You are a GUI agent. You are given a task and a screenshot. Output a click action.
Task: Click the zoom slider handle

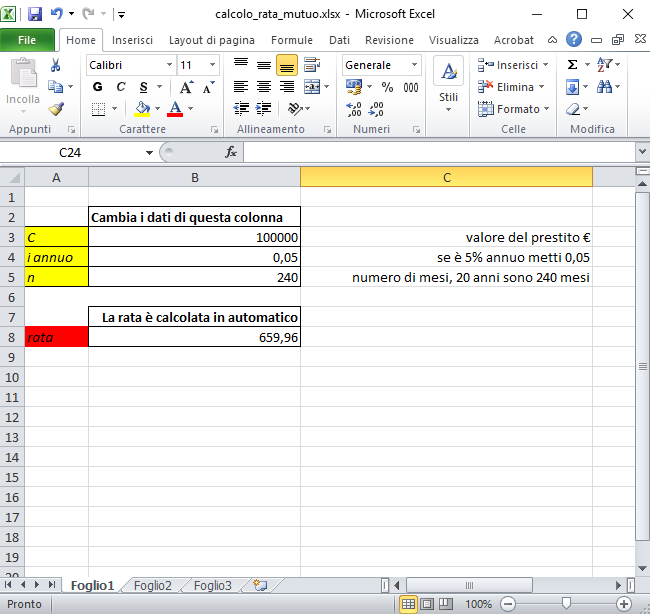click(x=566, y=603)
